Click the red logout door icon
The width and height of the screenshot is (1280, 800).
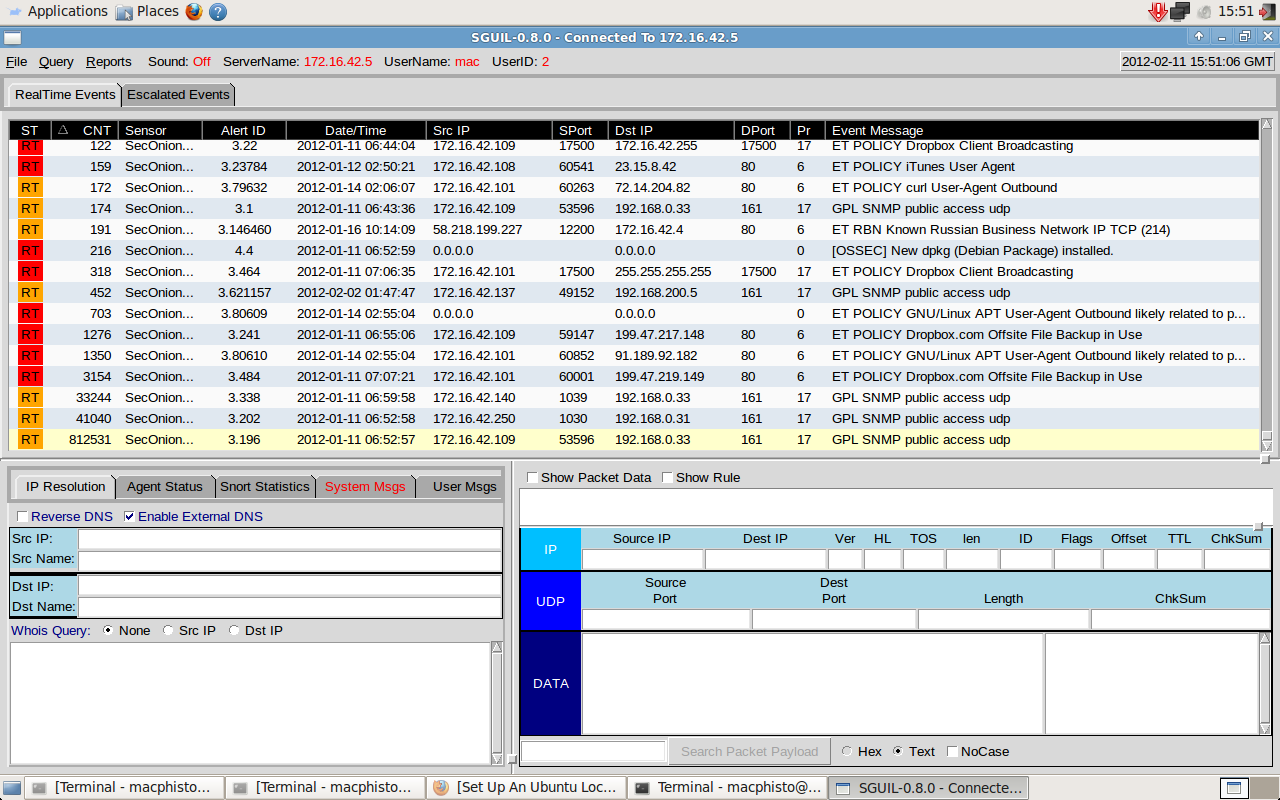pos(1267,12)
